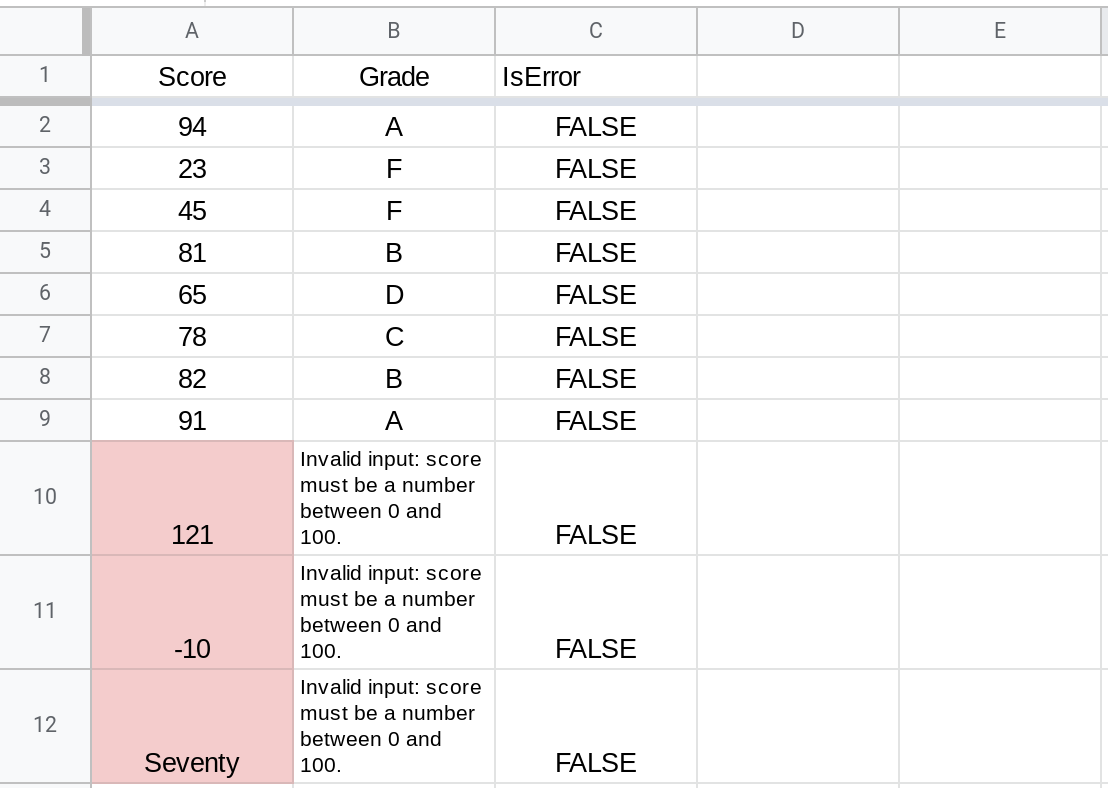
Task: Select FALSE cell in row 11
Action: pyautogui.click(x=596, y=612)
